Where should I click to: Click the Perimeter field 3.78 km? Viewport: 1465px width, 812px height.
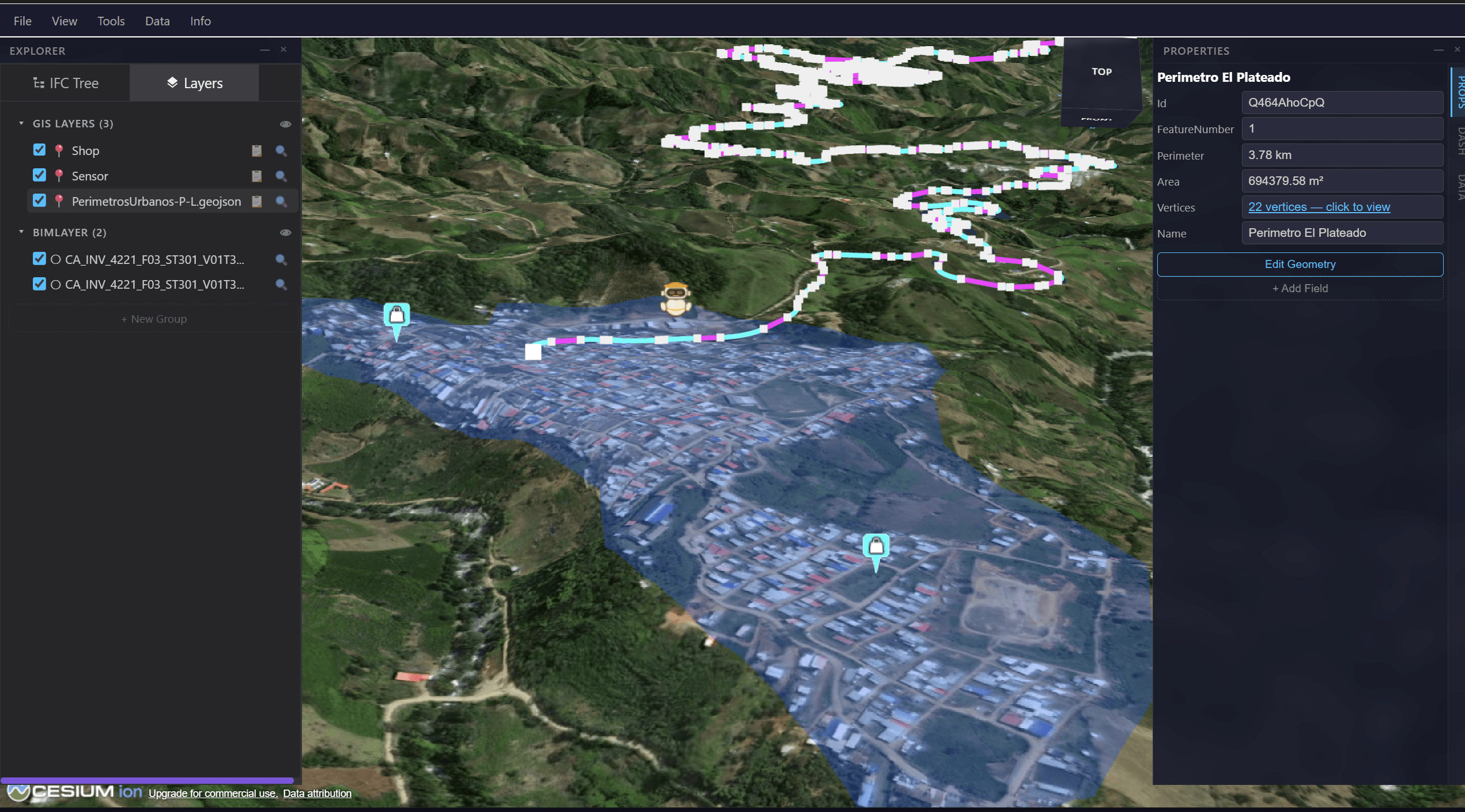pyautogui.click(x=1342, y=155)
